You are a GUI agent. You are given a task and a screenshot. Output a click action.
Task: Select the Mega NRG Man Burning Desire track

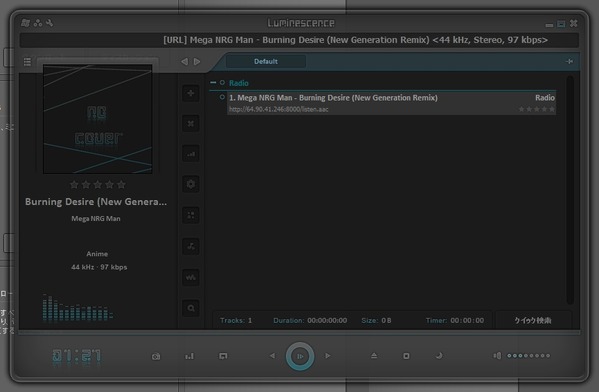click(x=391, y=103)
